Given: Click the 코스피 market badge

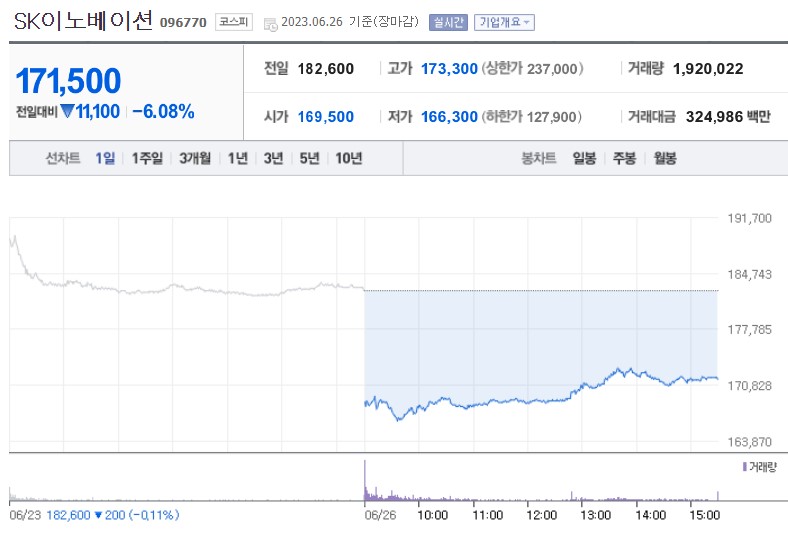Looking at the screenshot, I should 234,22.
